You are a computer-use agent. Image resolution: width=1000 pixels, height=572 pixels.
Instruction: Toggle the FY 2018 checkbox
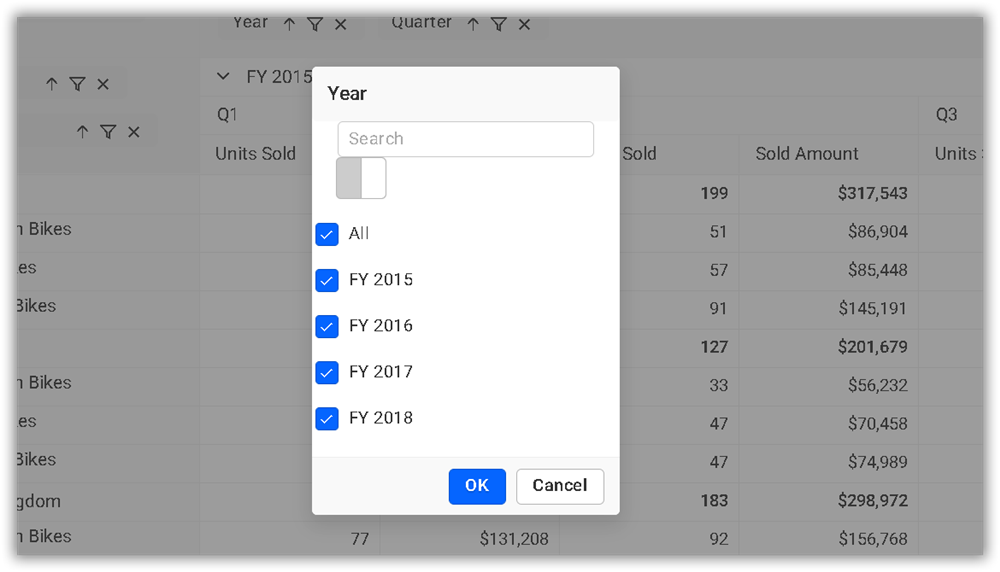click(327, 418)
